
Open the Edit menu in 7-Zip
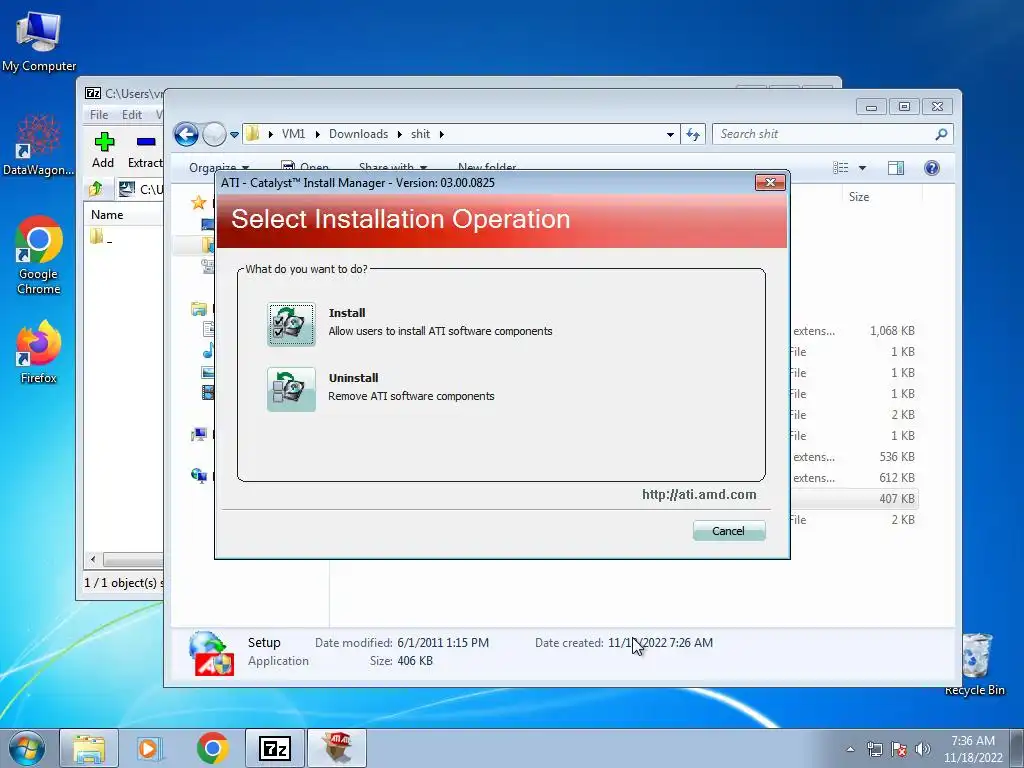[131, 115]
